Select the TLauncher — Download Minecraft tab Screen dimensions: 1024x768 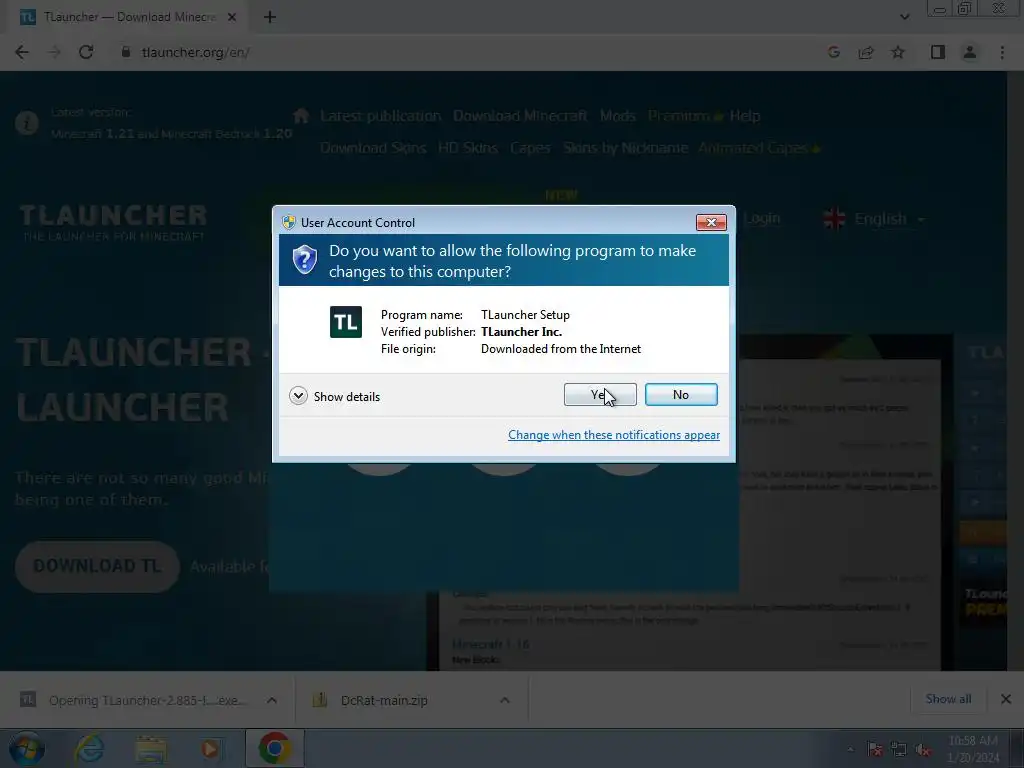pyautogui.click(x=129, y=17)
